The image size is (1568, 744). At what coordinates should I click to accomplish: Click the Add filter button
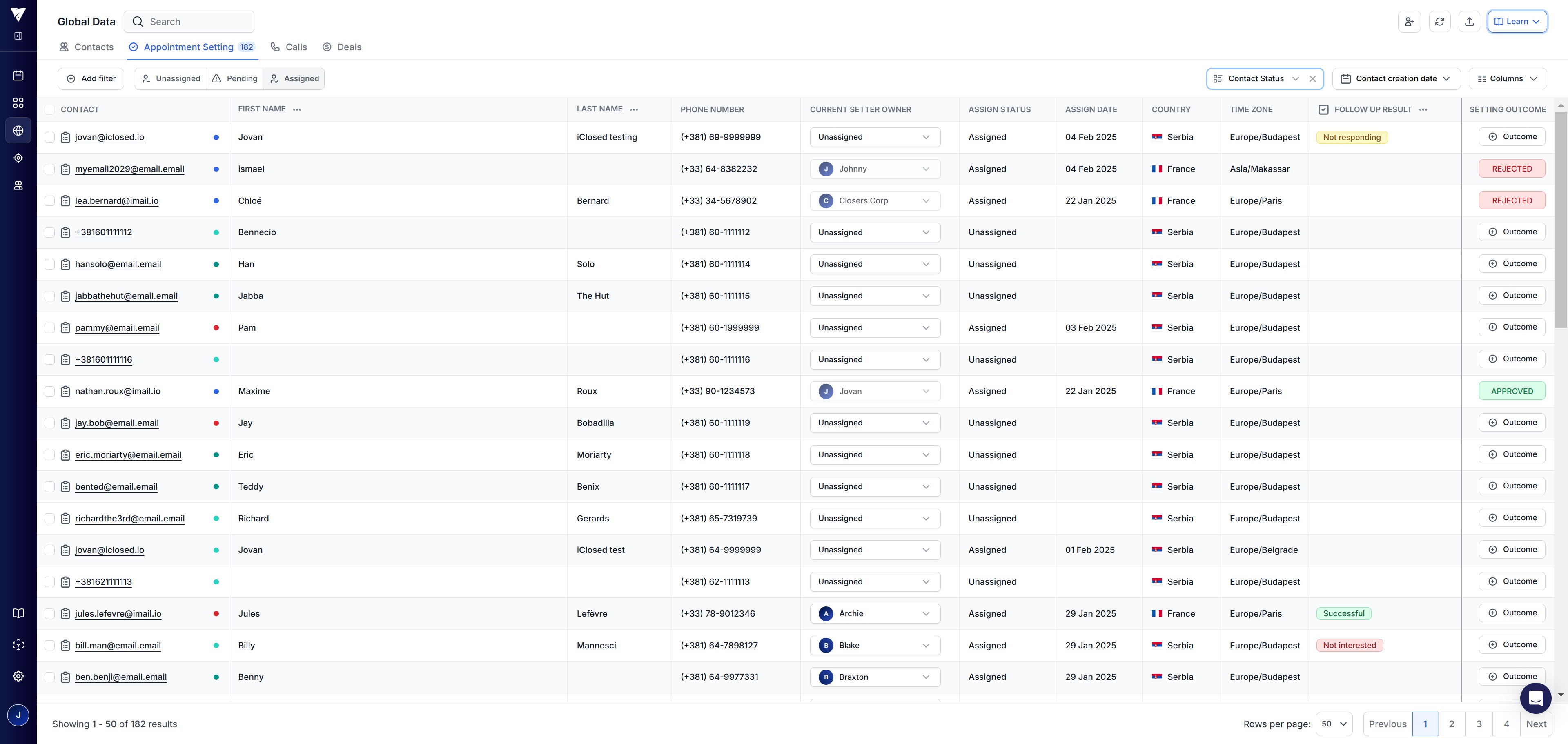click(91, 78)
